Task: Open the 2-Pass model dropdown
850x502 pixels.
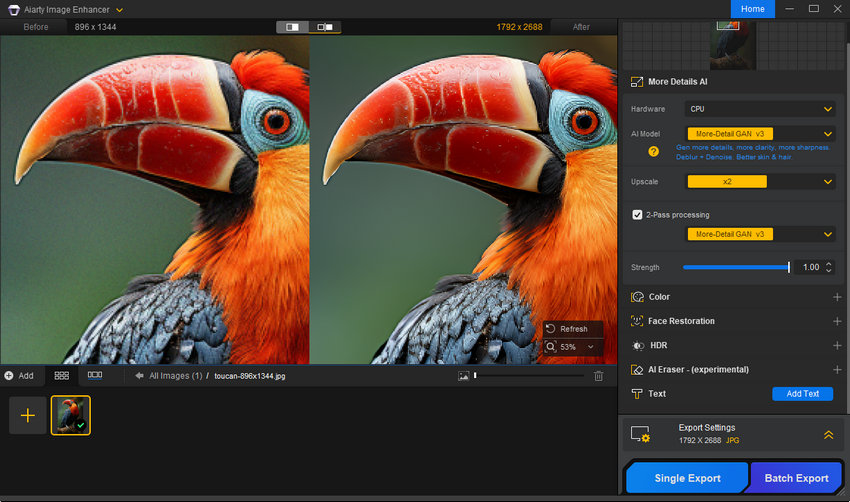Action: click(759, 234)
